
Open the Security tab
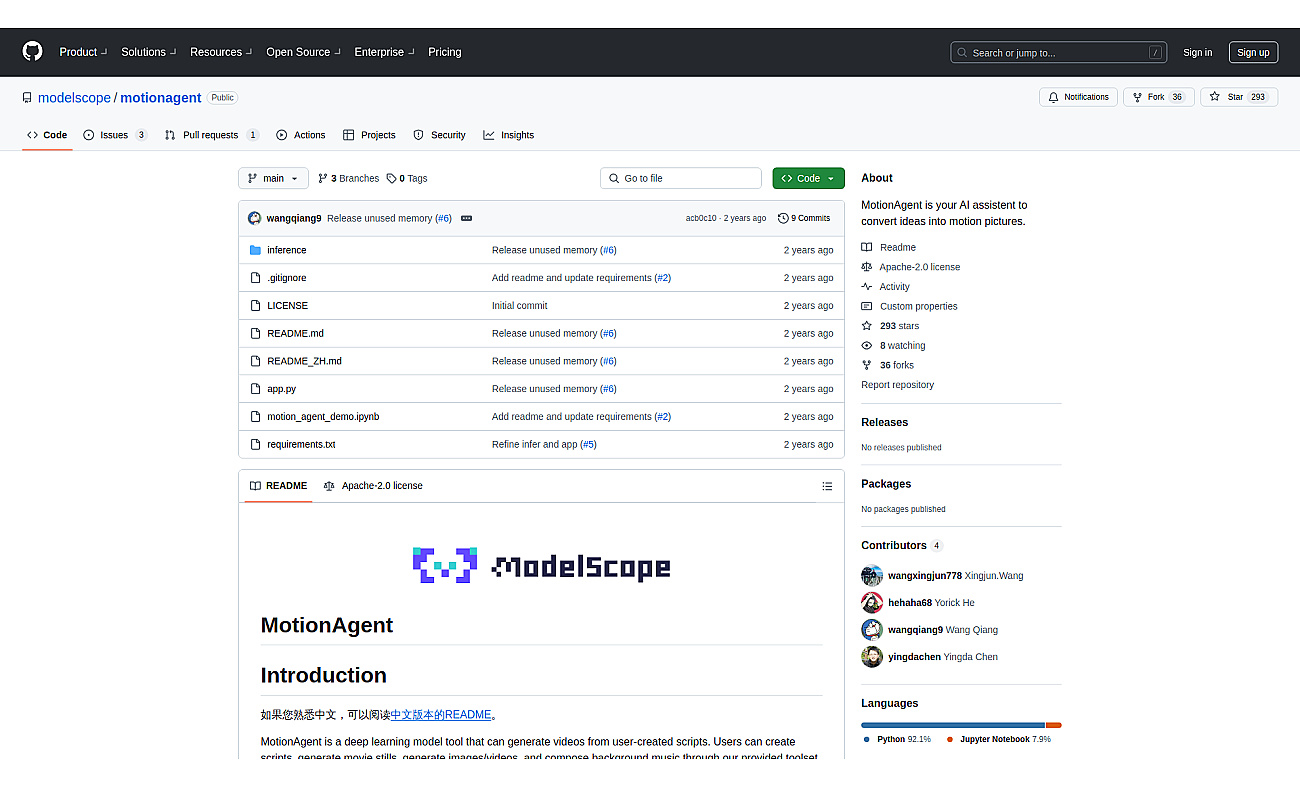[x=439, y=135]
